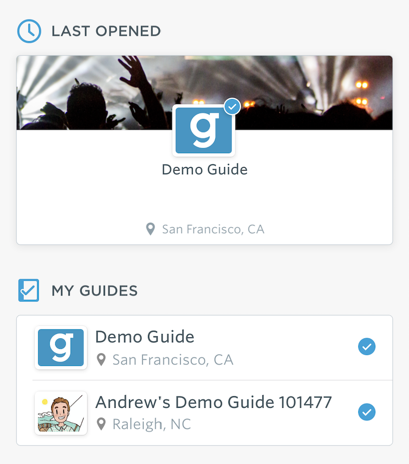This screenshot has height=464, width=409.
Task: Click the My Guides checklist icon
Action: [x=28, y=290]
